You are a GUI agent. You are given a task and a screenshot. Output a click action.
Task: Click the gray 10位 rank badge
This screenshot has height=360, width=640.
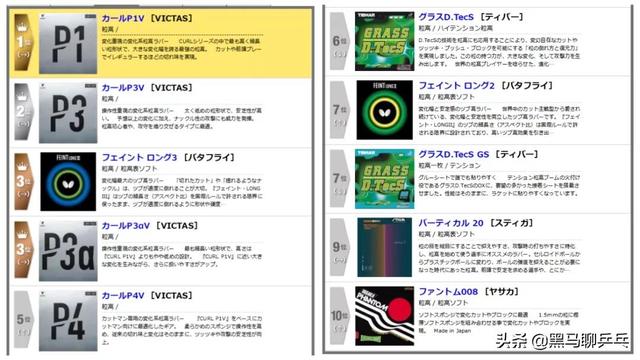point(339,315)
